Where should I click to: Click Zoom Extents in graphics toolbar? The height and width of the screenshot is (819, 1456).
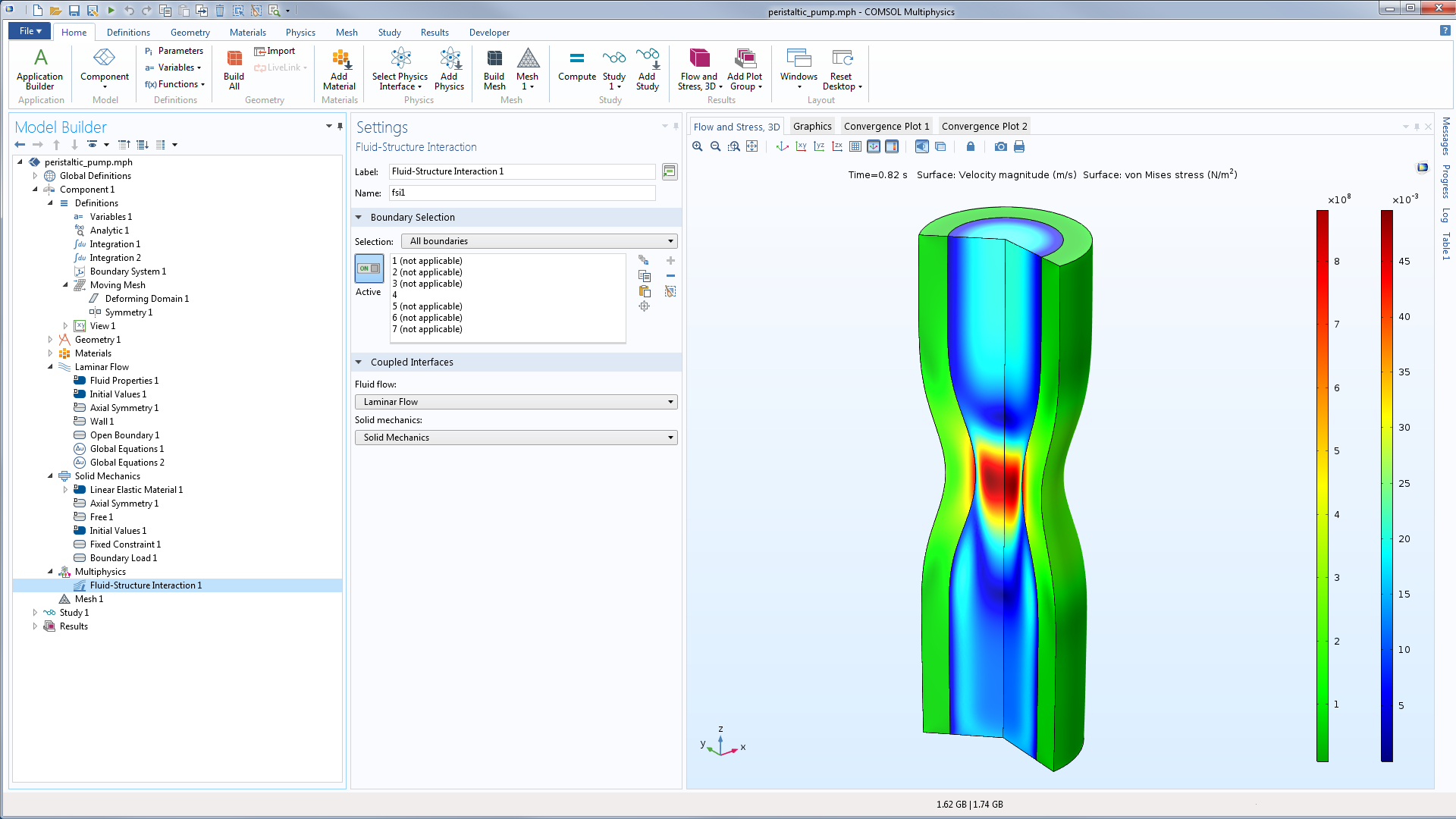[x=752, y=146]
